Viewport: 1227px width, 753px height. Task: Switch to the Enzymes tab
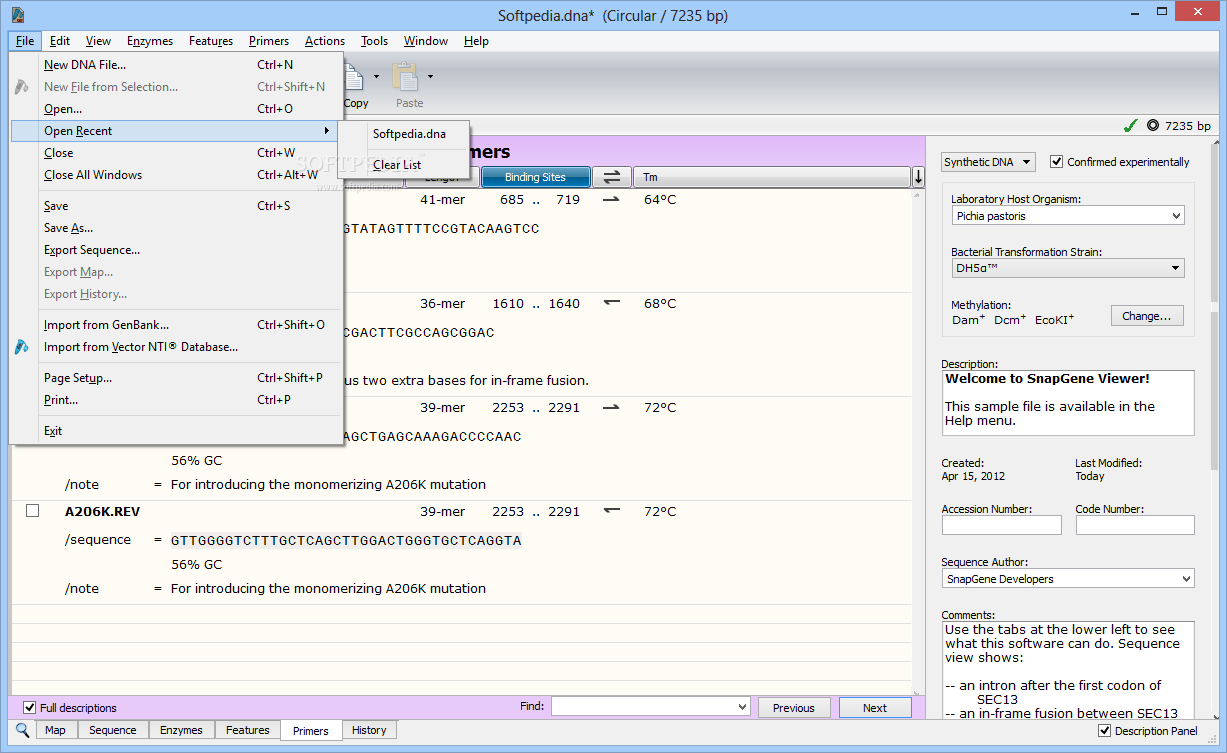click(x=181, y=730)
